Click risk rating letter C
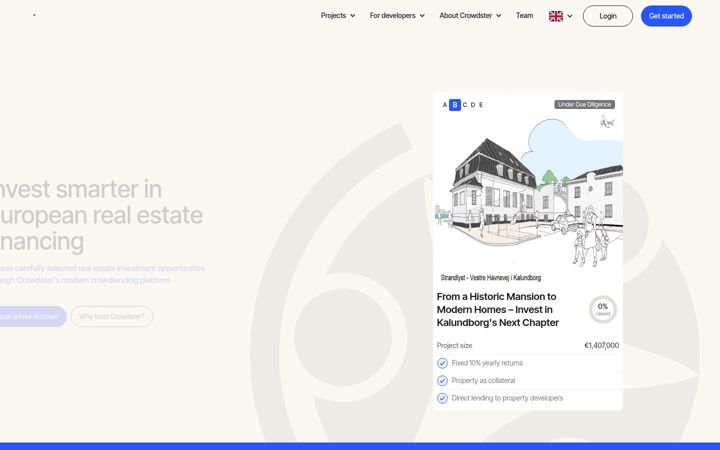The height and width of the screenshot is (450, 720). (x=465, y=105)
